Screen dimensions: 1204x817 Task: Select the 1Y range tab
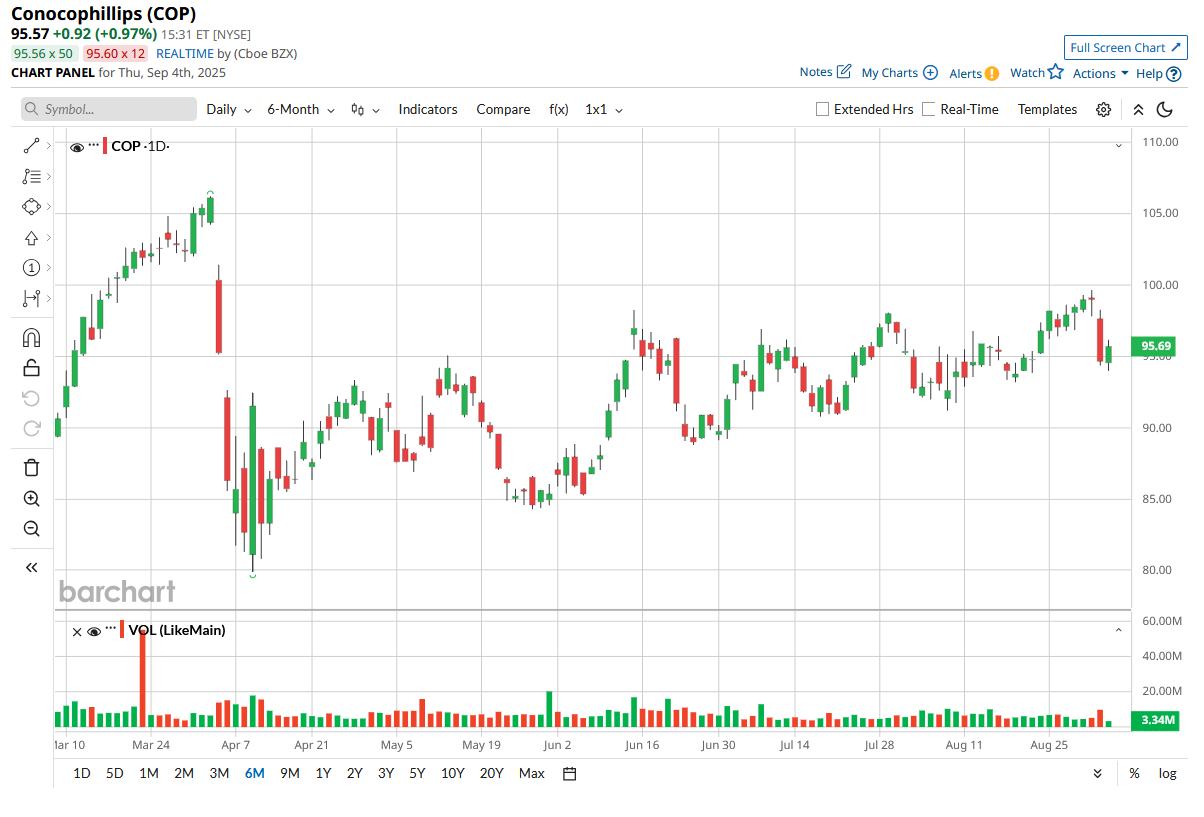coord(323,773)
